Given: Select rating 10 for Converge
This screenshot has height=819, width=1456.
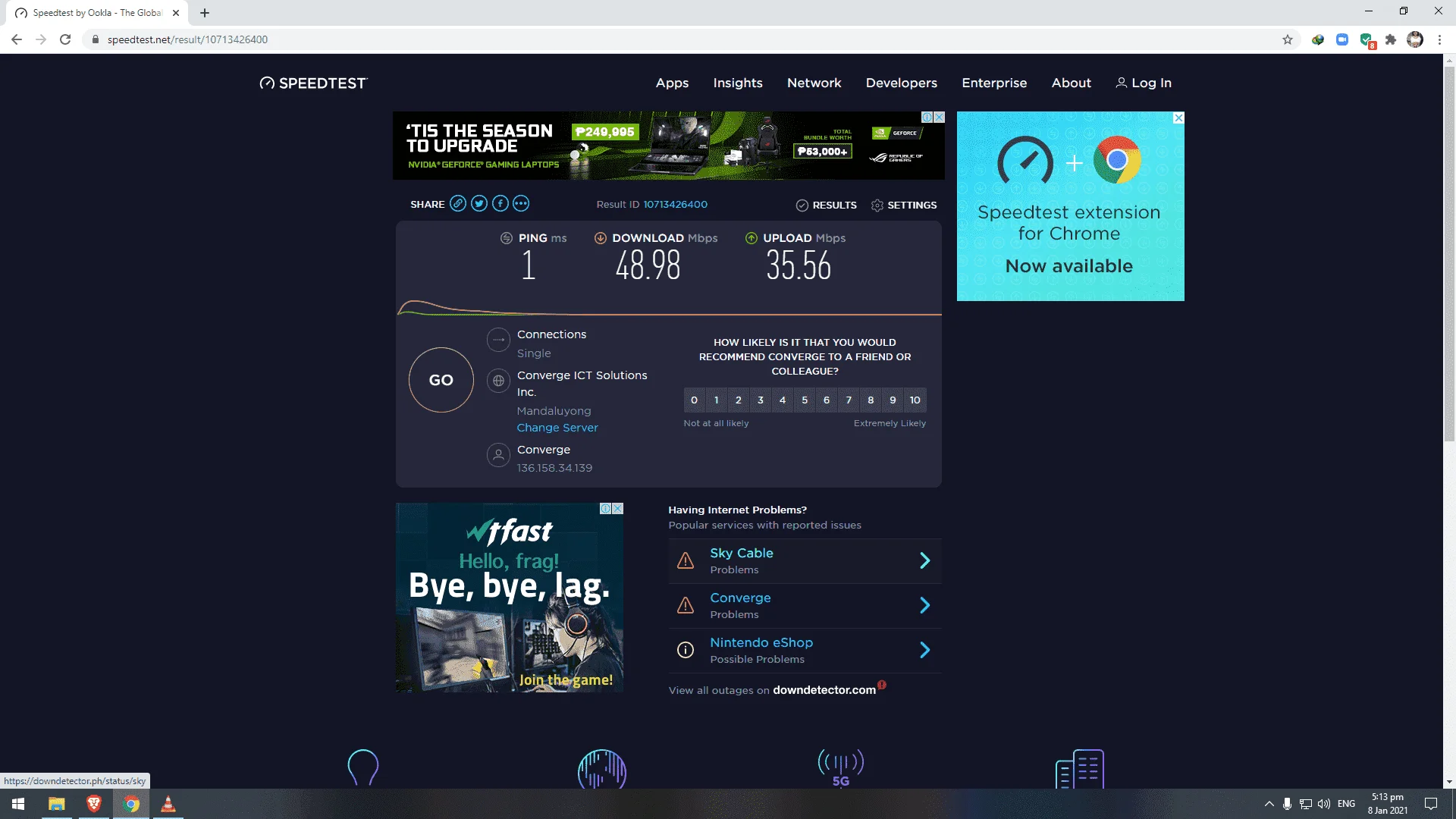Looking at the screenshot, I should point(915,400).
